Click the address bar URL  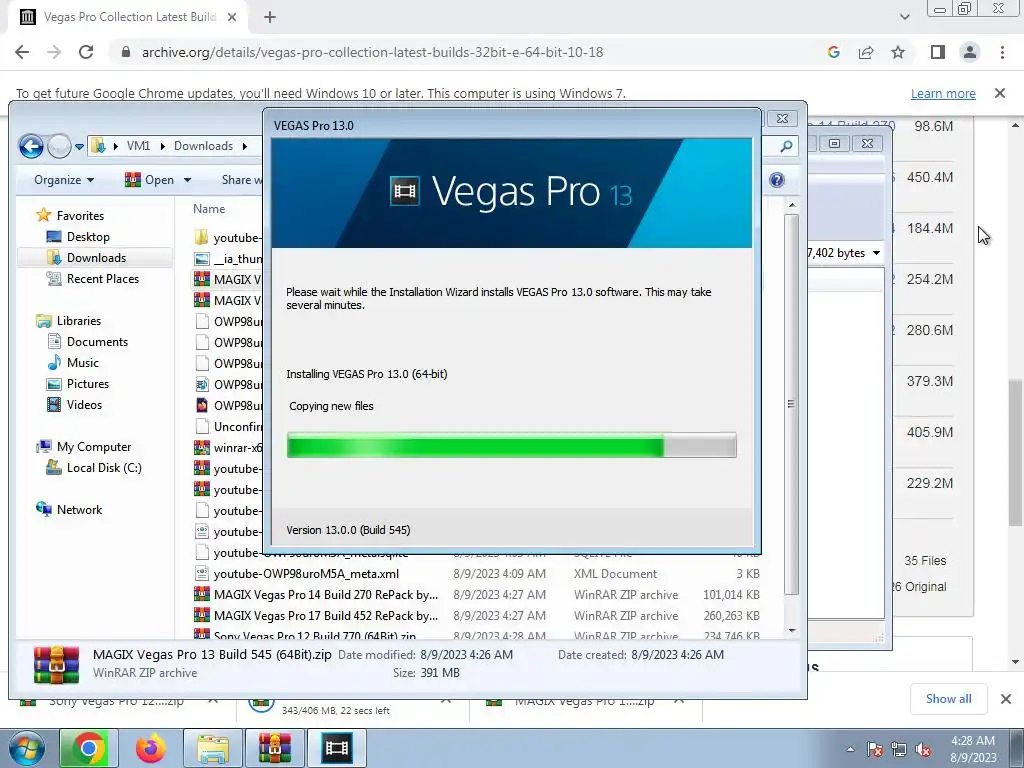372,52
